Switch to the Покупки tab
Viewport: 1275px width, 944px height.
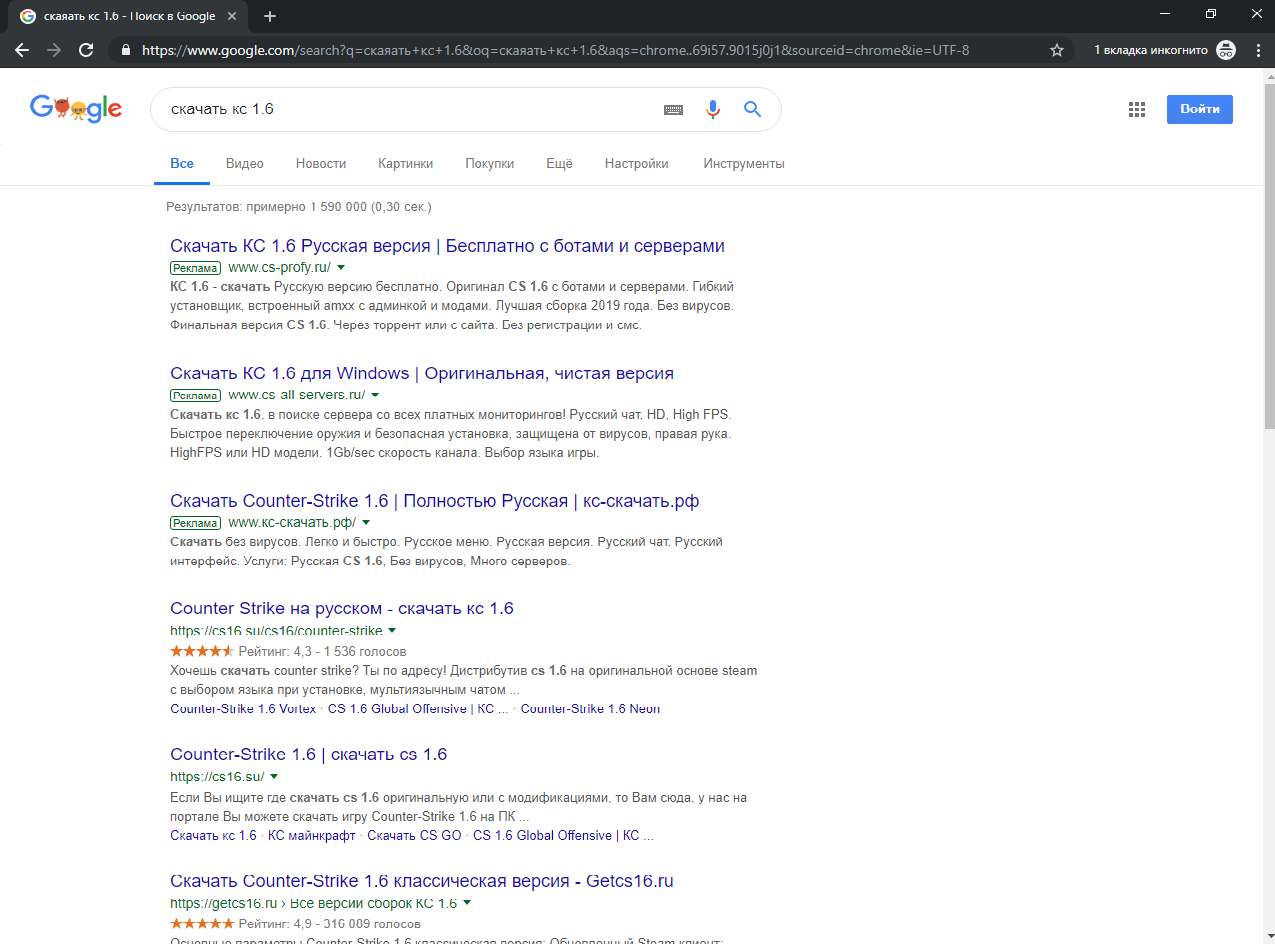[490, 164]
